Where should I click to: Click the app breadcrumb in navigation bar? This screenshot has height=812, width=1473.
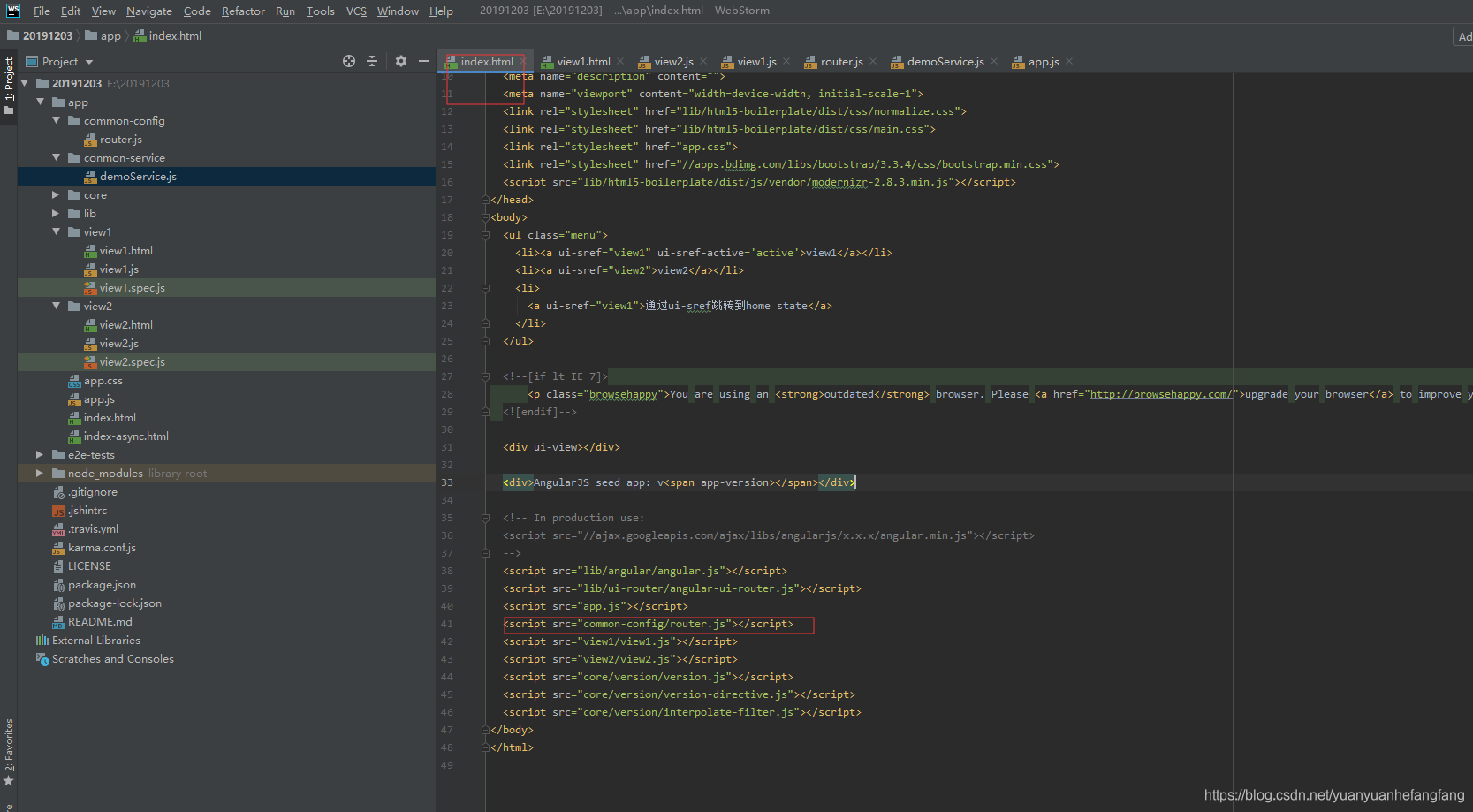click(110, 36)
